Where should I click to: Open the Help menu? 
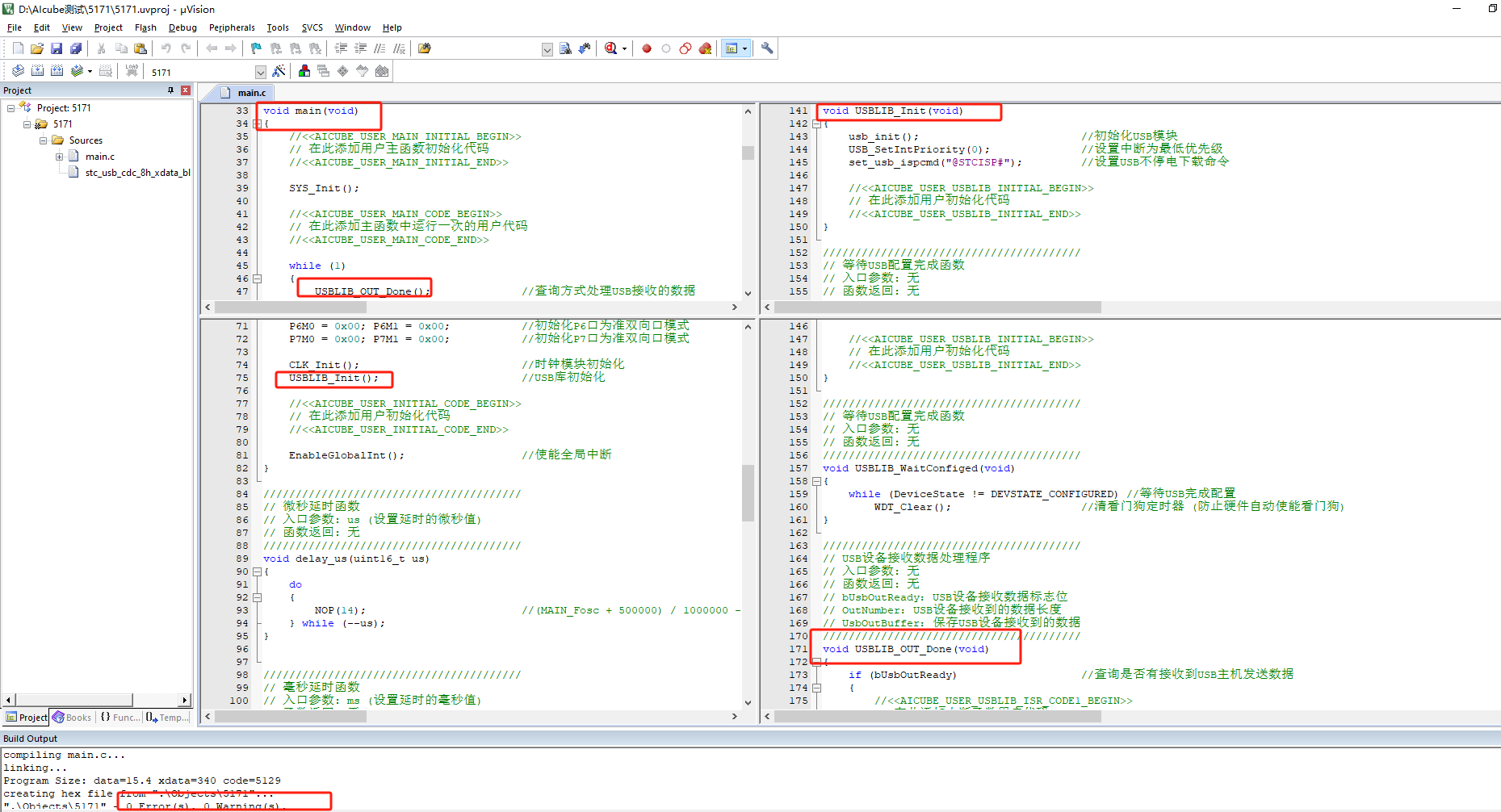[x=392, y=27]
